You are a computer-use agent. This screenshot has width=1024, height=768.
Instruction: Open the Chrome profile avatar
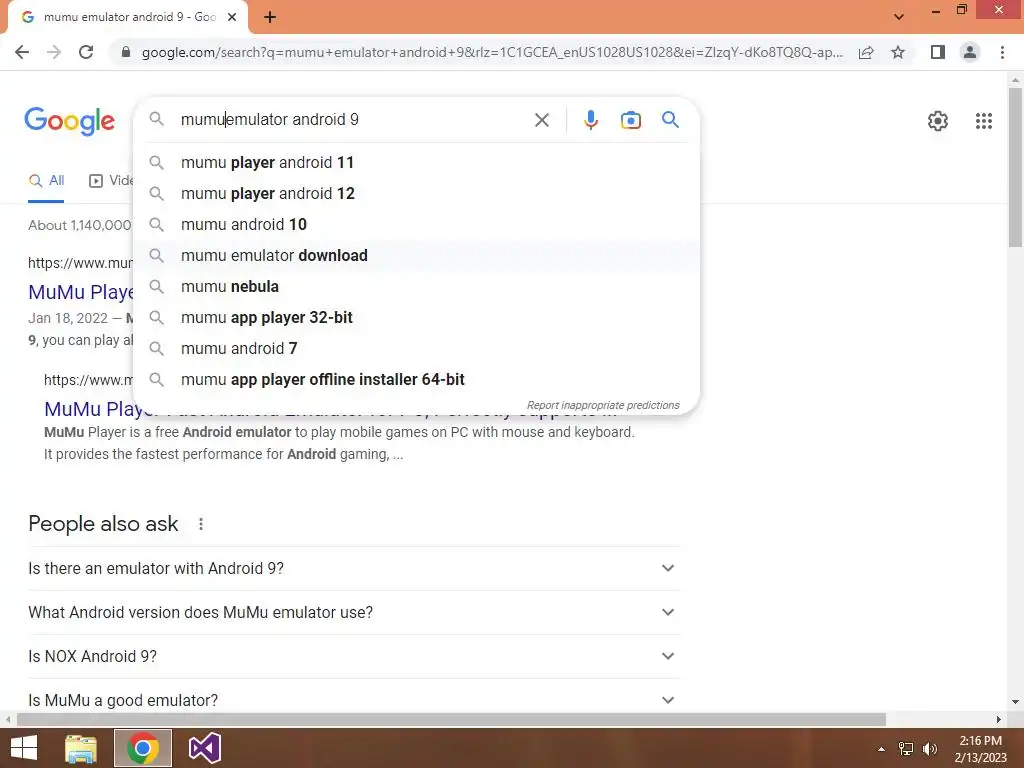(970, 52)
